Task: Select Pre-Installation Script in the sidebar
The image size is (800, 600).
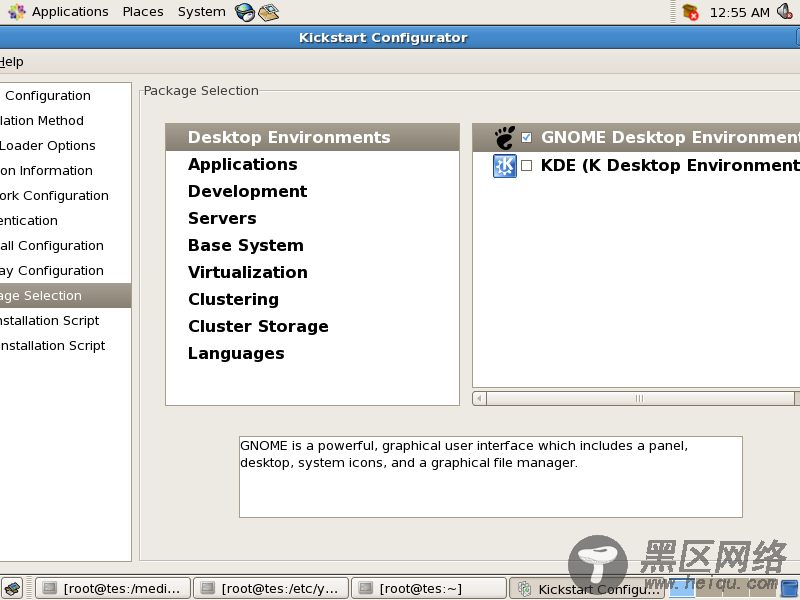Action: (65, 320)
